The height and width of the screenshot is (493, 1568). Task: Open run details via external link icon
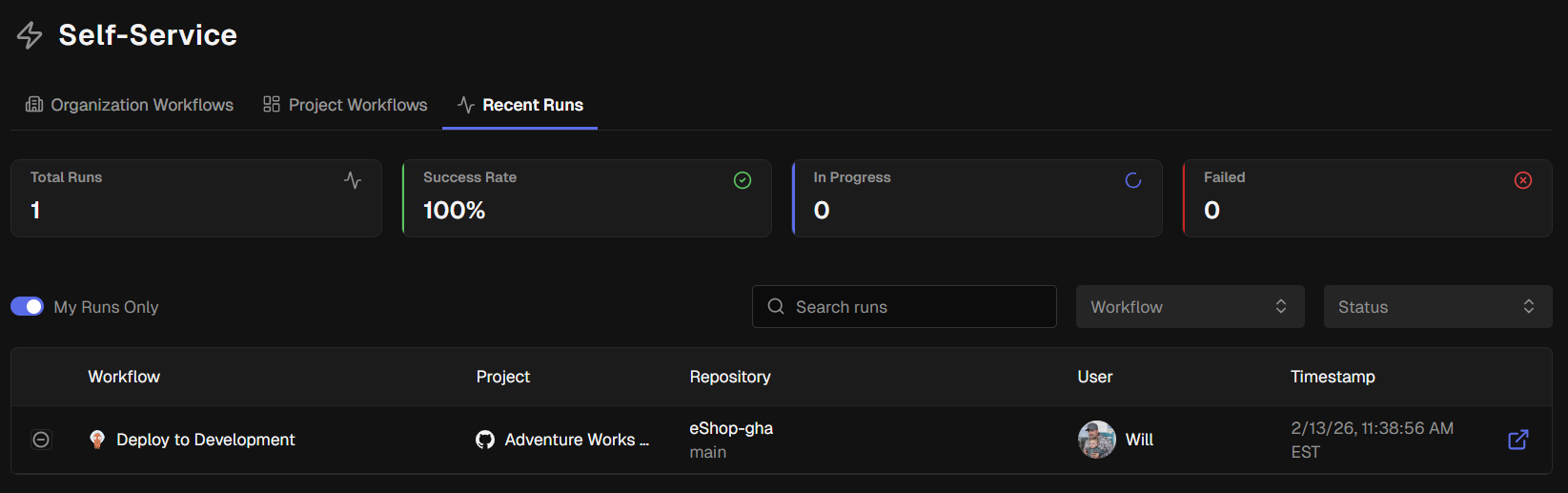(x=1518, y=440)
